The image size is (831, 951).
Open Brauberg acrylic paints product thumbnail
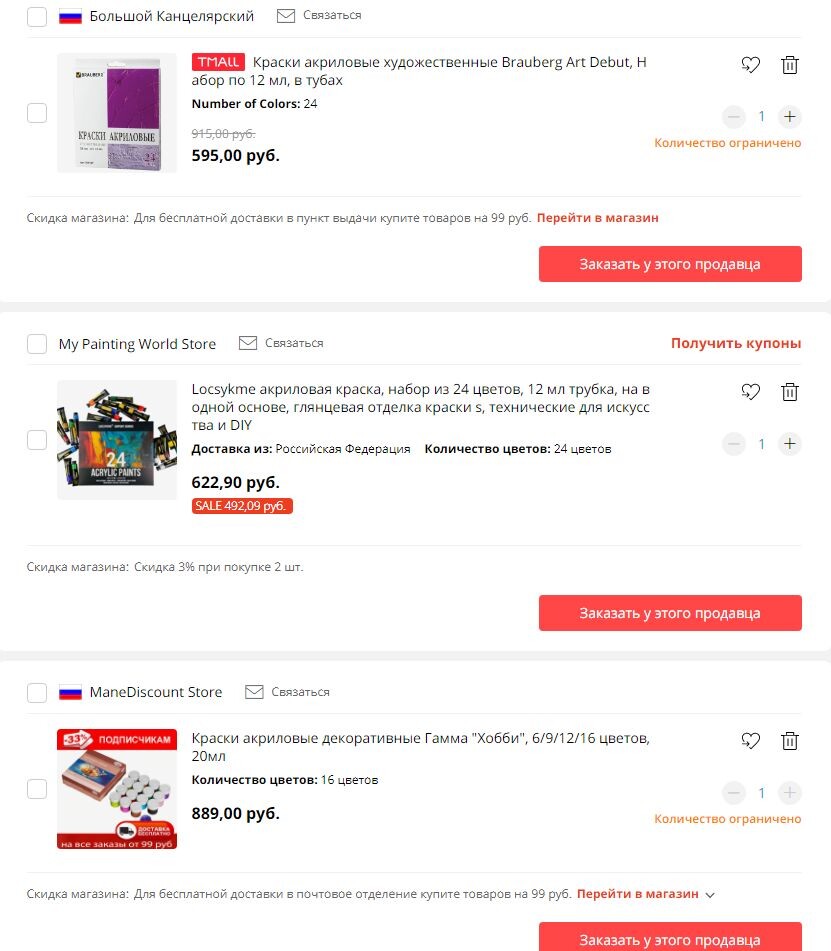(x=117, y=113)
